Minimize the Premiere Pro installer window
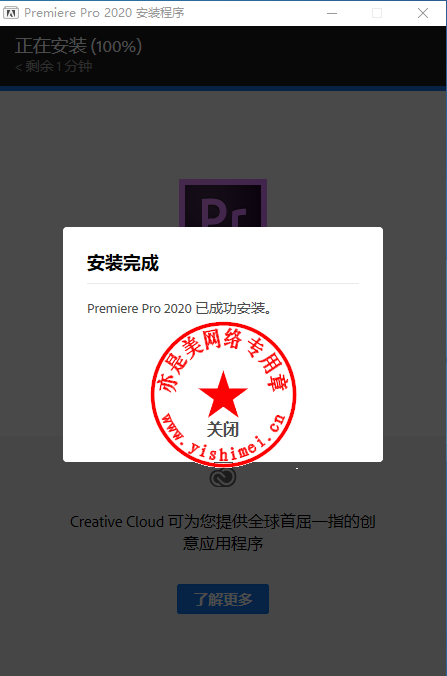447x676 pixels. [332, 13]
